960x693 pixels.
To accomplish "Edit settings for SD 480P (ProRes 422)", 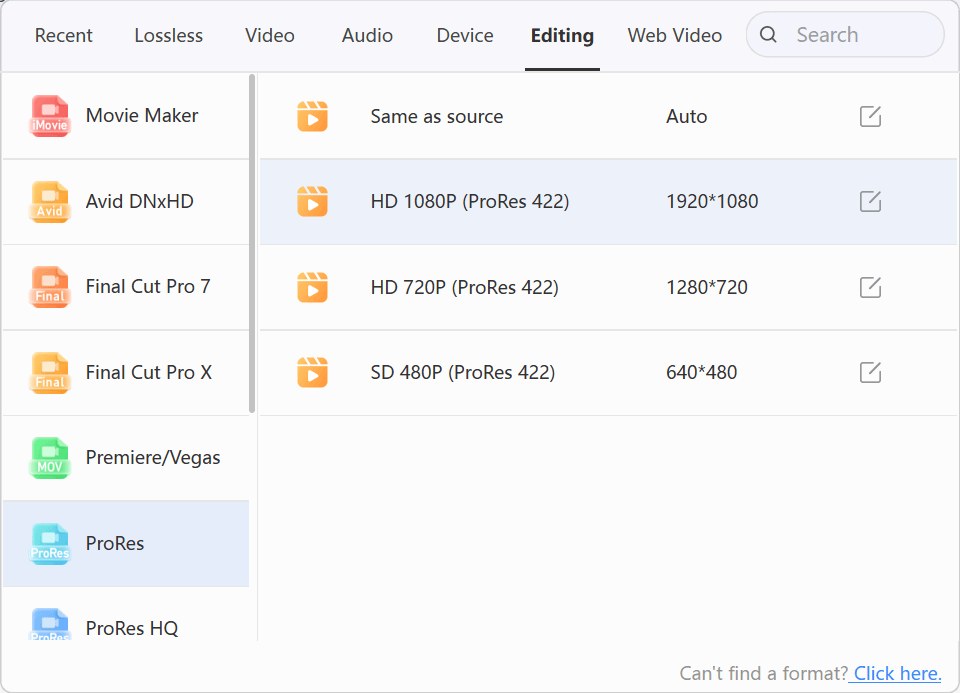I will (x=870, y=372).
